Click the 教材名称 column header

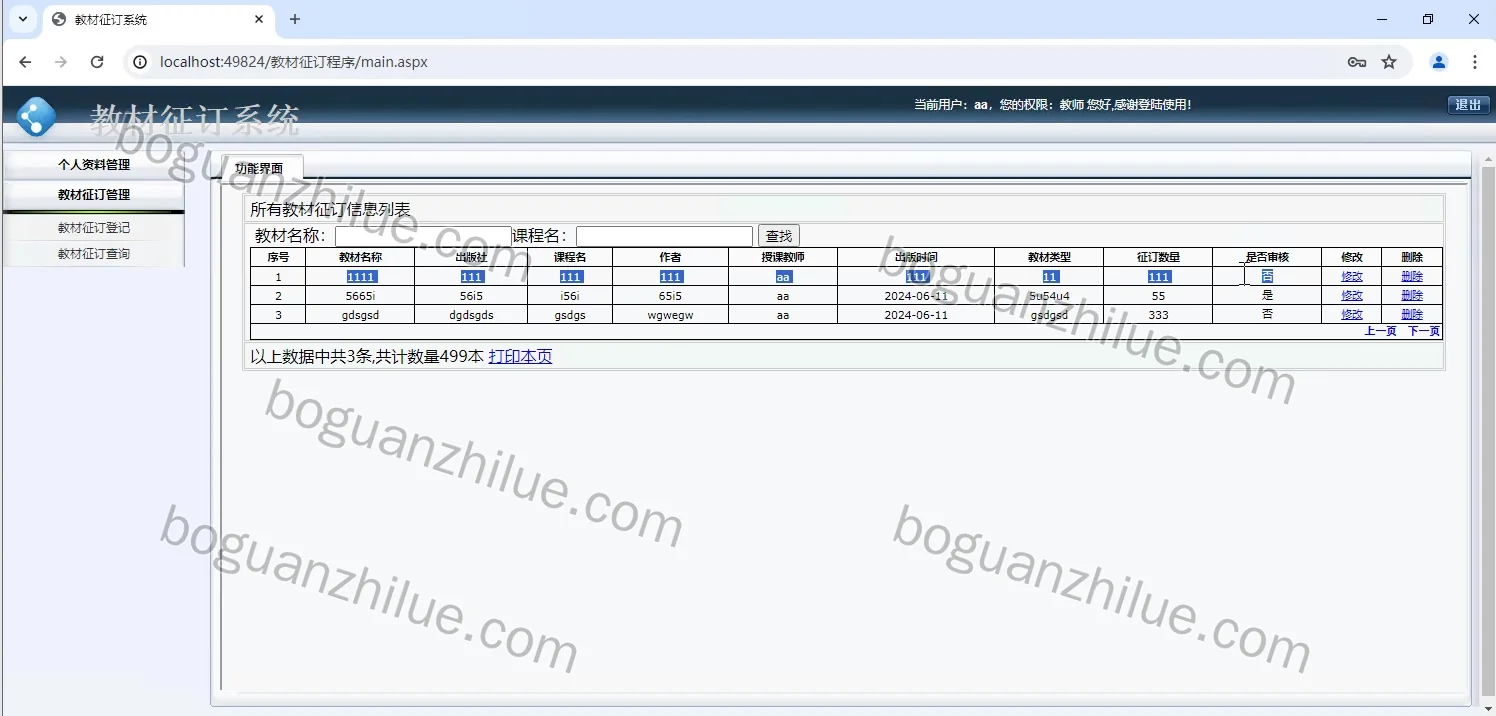tap(360, 258)
